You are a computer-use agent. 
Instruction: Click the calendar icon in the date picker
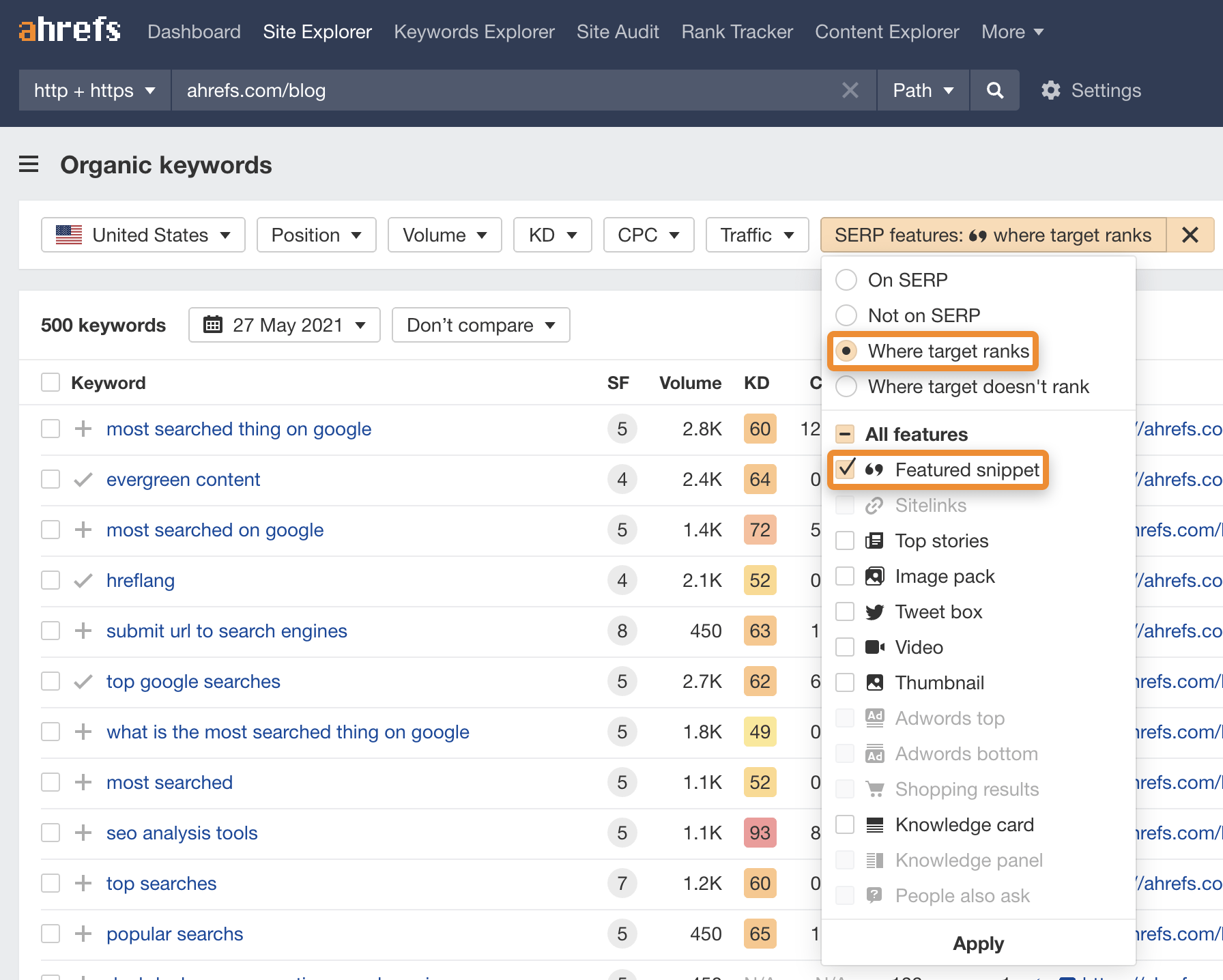pyautogui.click(x=213, y=325)
